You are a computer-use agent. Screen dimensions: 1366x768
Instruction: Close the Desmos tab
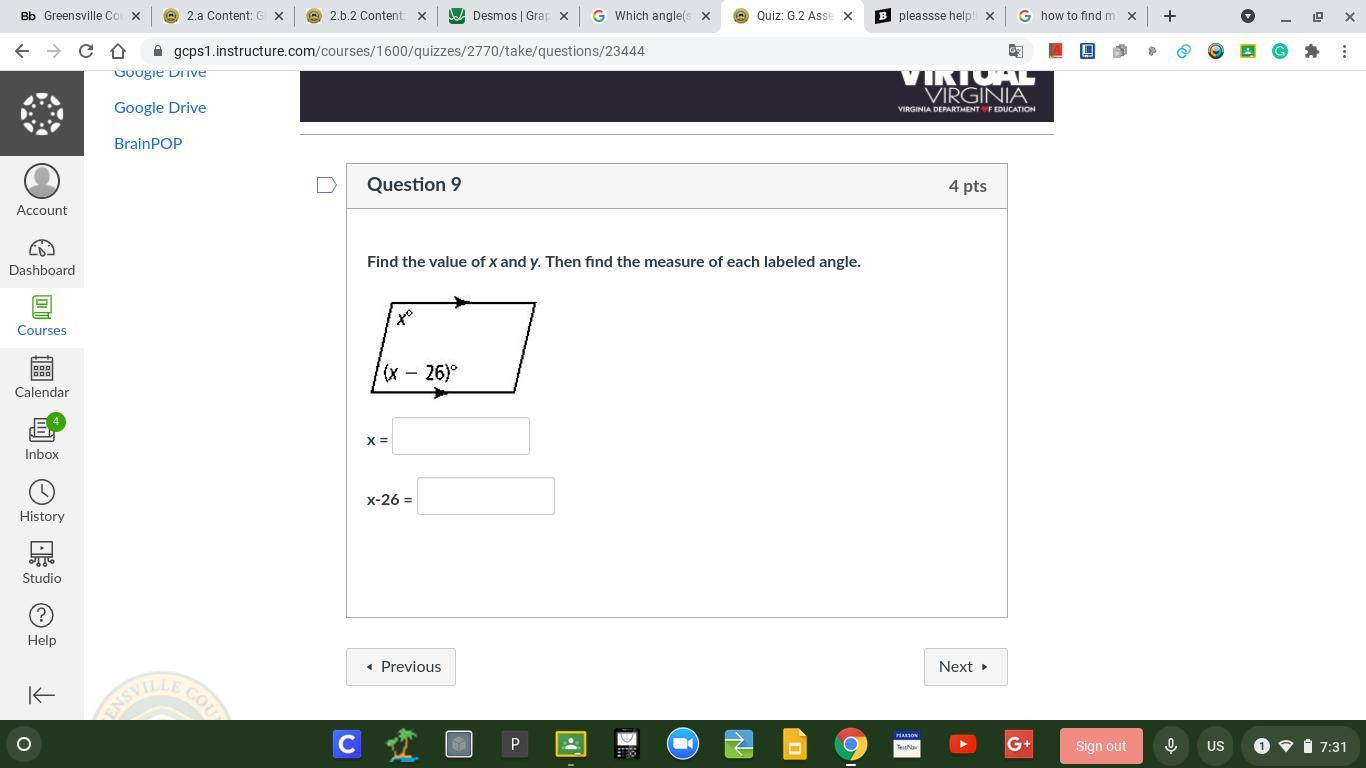tap(563, 16)
